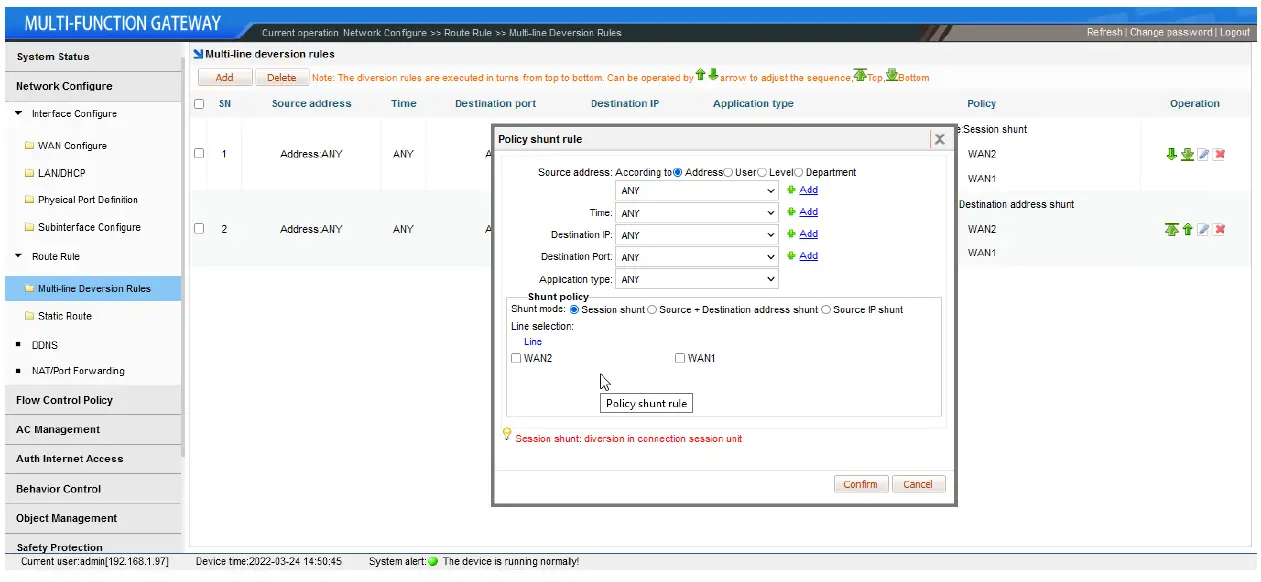Click red delete icon for rule 2
The image size is (1261, 582).
click(x=1219, y=229)
